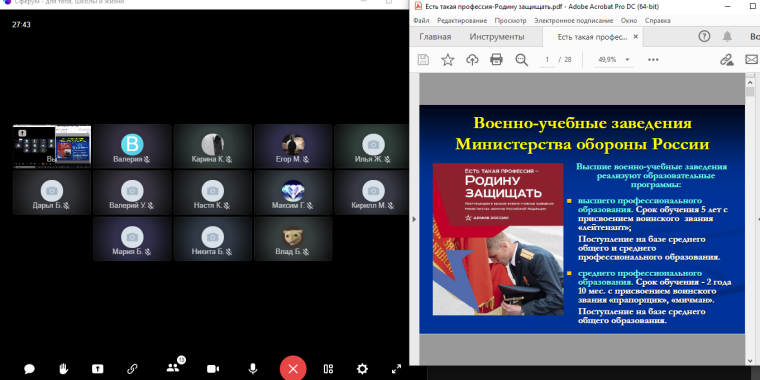
Task: Open the Окно menu
Action: (x=629, y=21)
